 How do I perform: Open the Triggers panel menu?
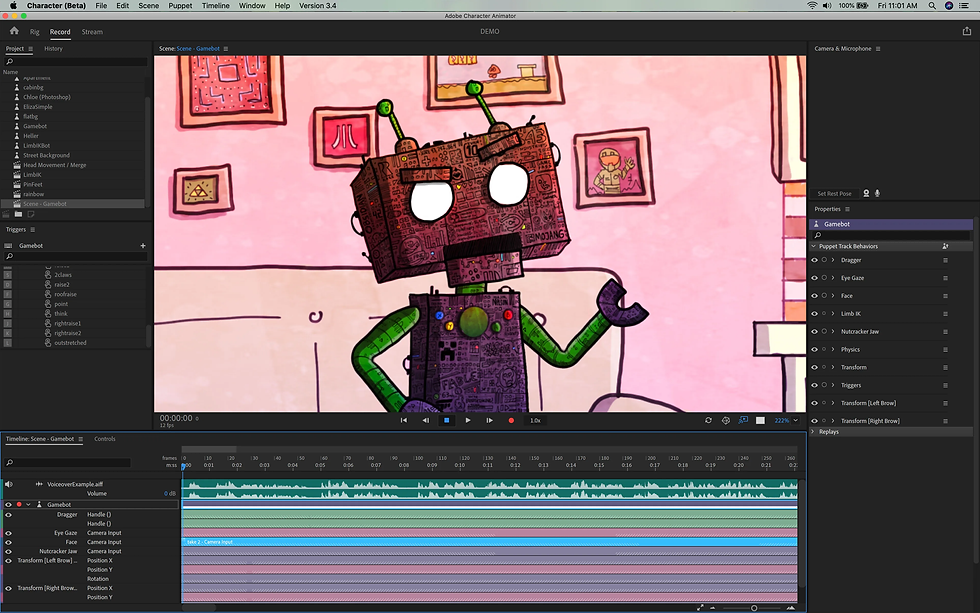pos(32,230)
